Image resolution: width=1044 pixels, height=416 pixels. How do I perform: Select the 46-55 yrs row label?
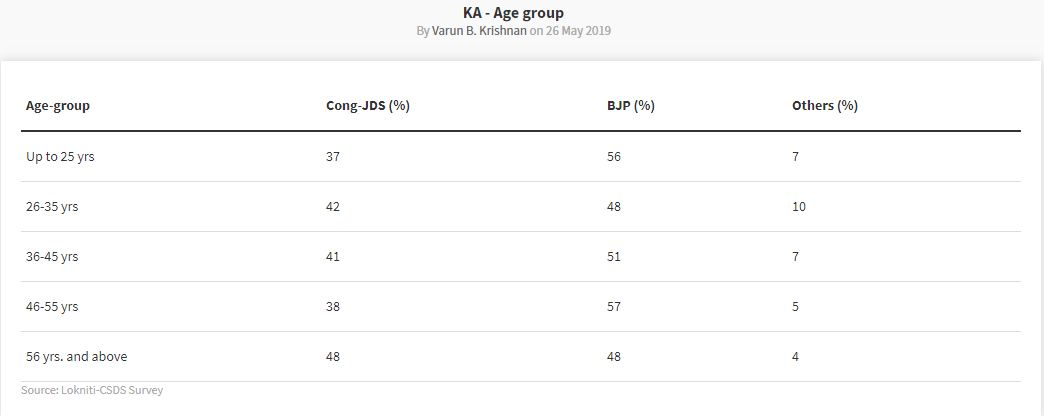[52, 307]
